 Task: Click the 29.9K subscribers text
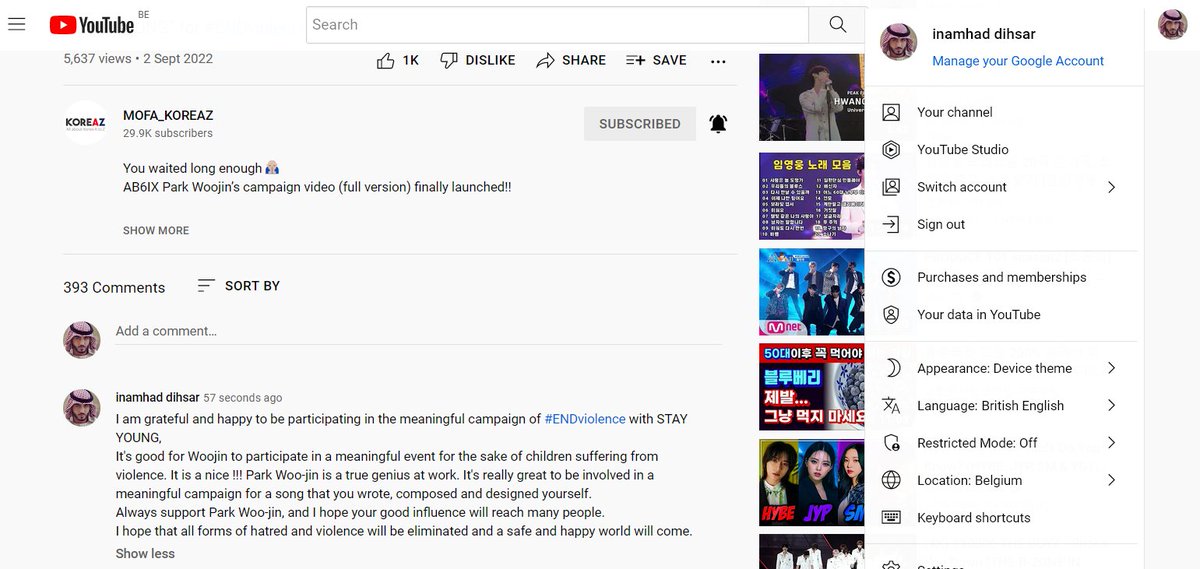[168, 133]
